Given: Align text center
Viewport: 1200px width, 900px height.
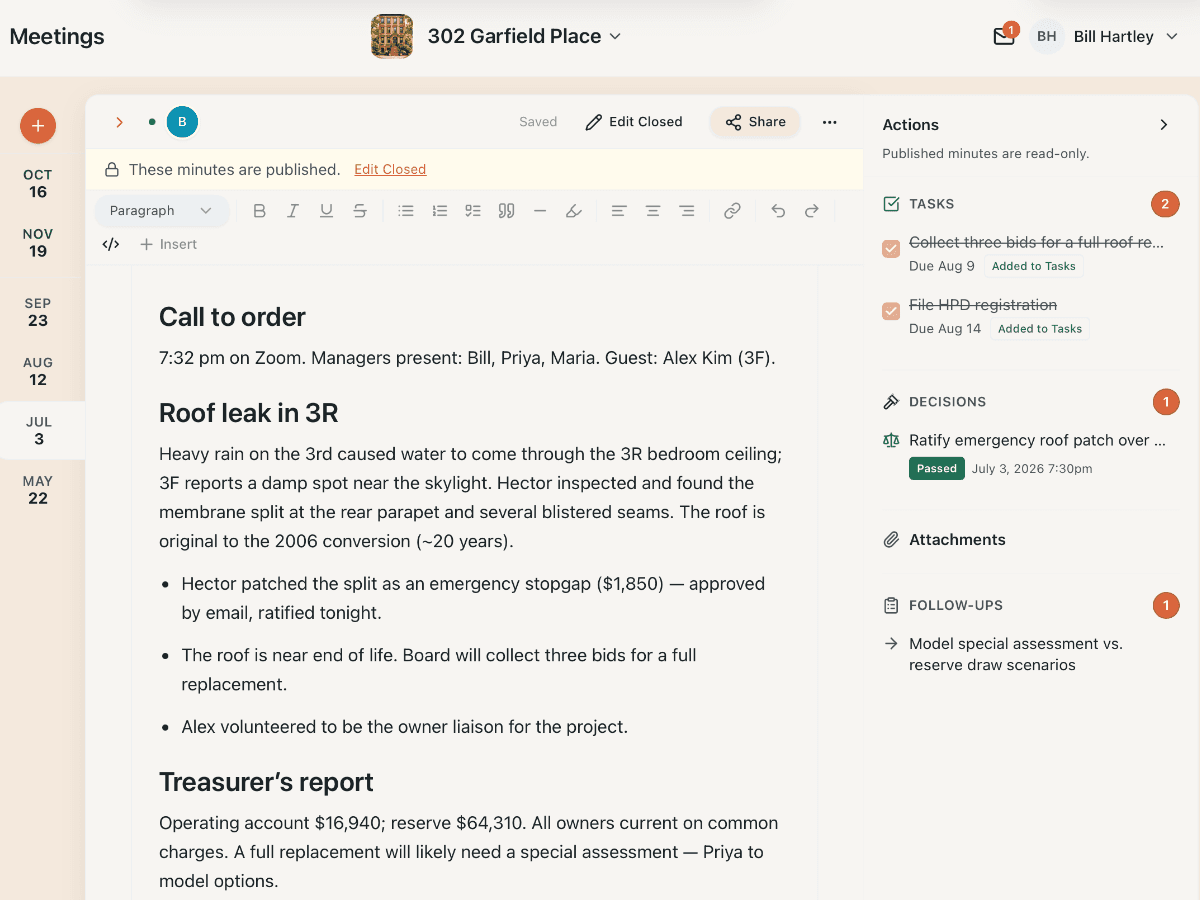Looking at the screenshot, I should (x=653, y=211).
